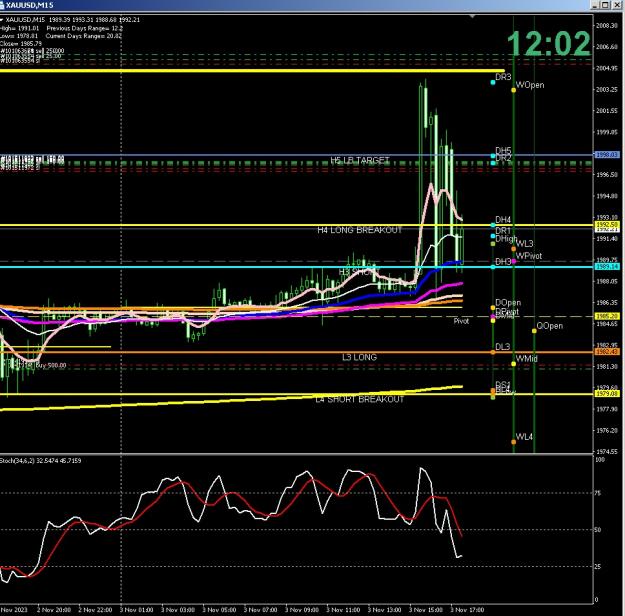The height and width of the screenshot is (616, 625).
Task: Click the 1996.50 price axis label
Action: [x=607, y=175]
